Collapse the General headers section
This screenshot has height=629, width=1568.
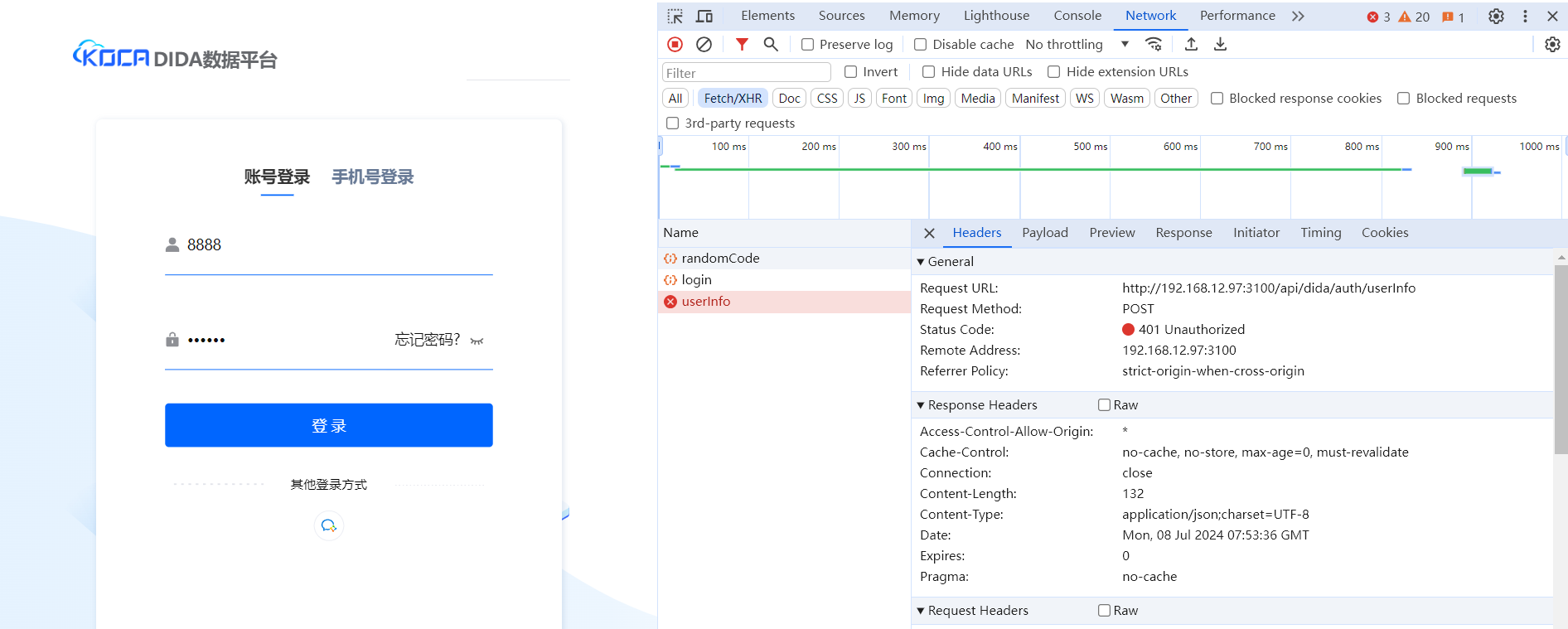(921, 262)
